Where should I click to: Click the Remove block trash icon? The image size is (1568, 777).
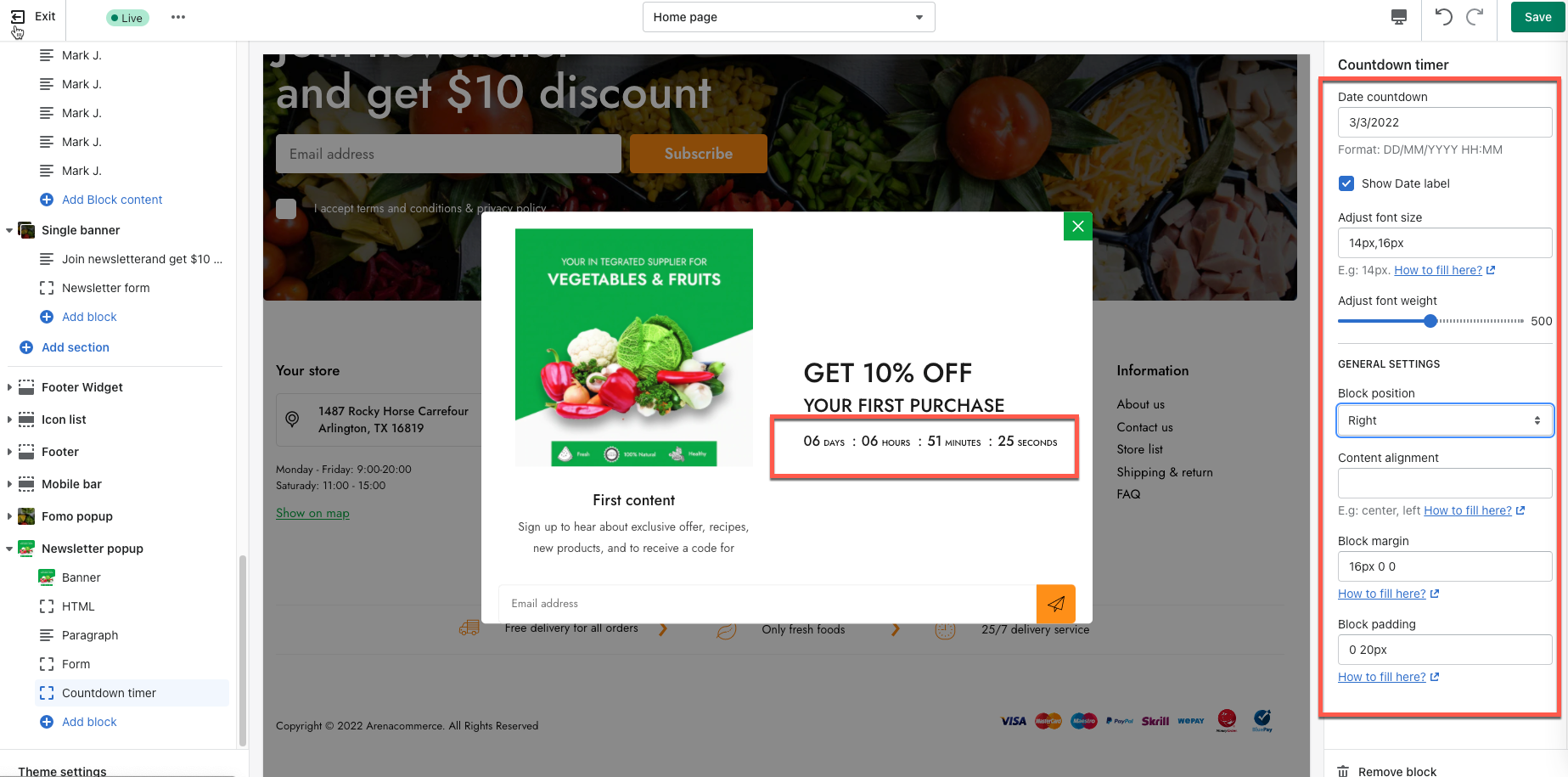point(1343,771)
